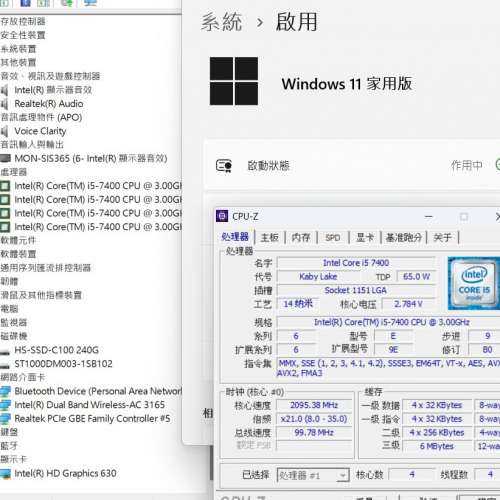Click the 工艺 value 14 纳米
The image size is (500, 500).
298,304
